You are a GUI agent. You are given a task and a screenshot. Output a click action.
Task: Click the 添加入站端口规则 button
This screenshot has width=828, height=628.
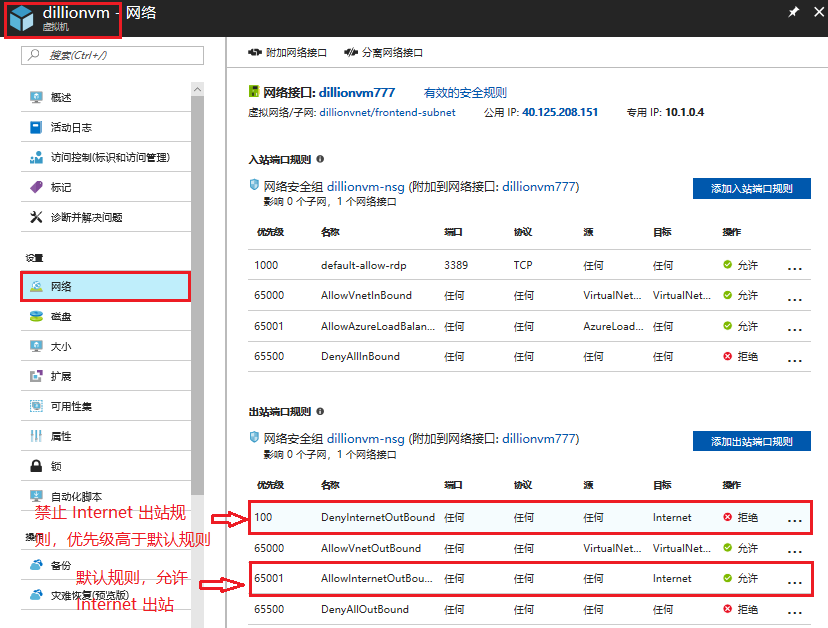click(x=751, y=188)
